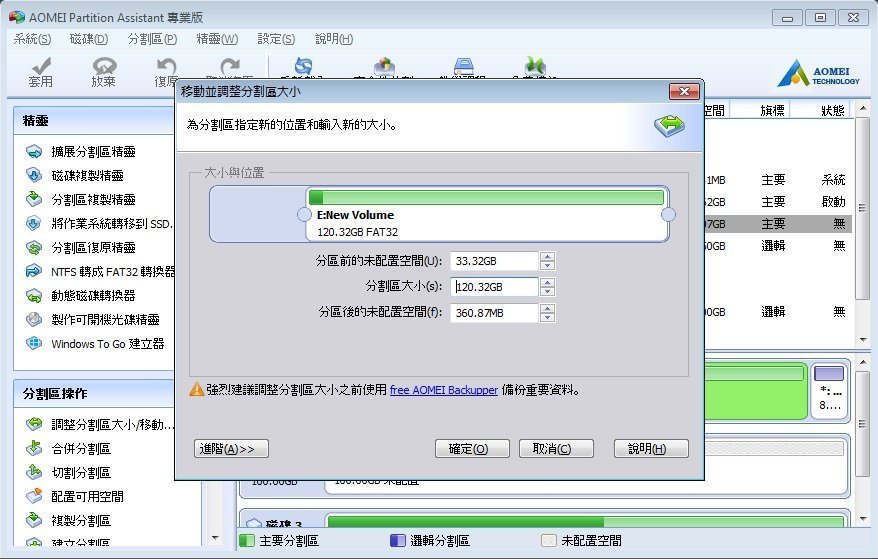The height and width of the screenshot is (559, 878).
Task: Select 調整分割區大小/移動 operation
Action: [113, 425]
